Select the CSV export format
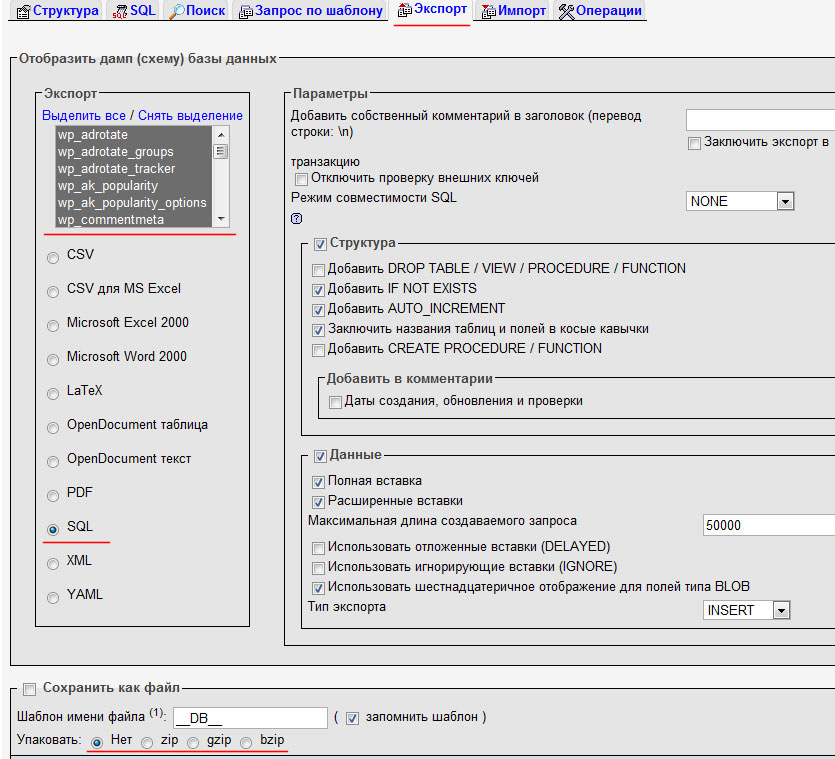835x759 pixels. coord(53,258)
